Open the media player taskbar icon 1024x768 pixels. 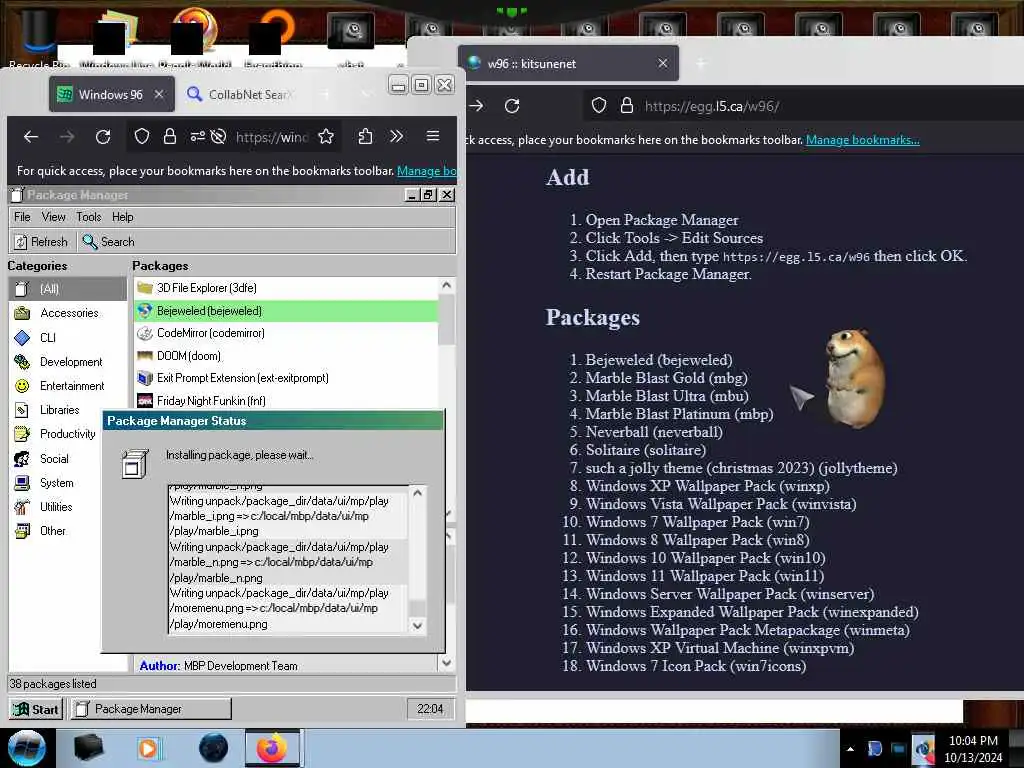coord(148,748)
